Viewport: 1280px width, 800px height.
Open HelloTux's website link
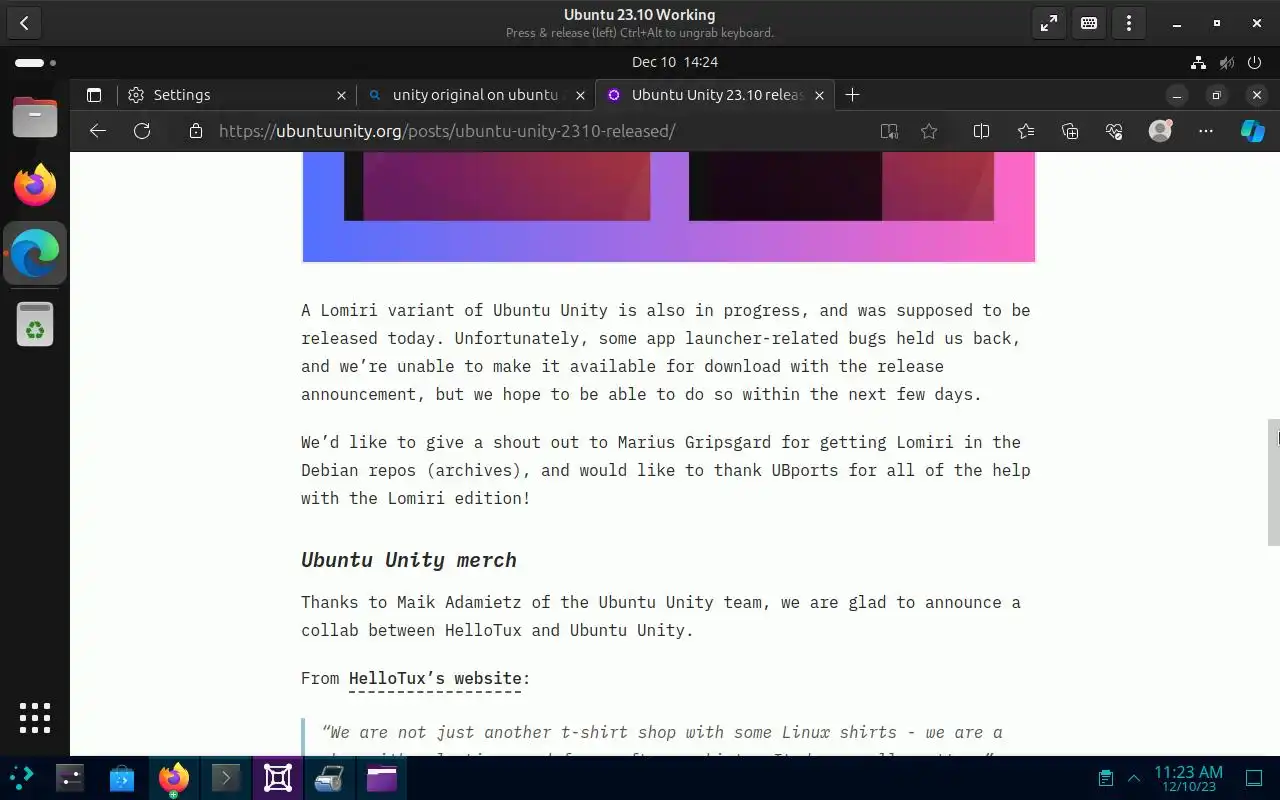435,679
